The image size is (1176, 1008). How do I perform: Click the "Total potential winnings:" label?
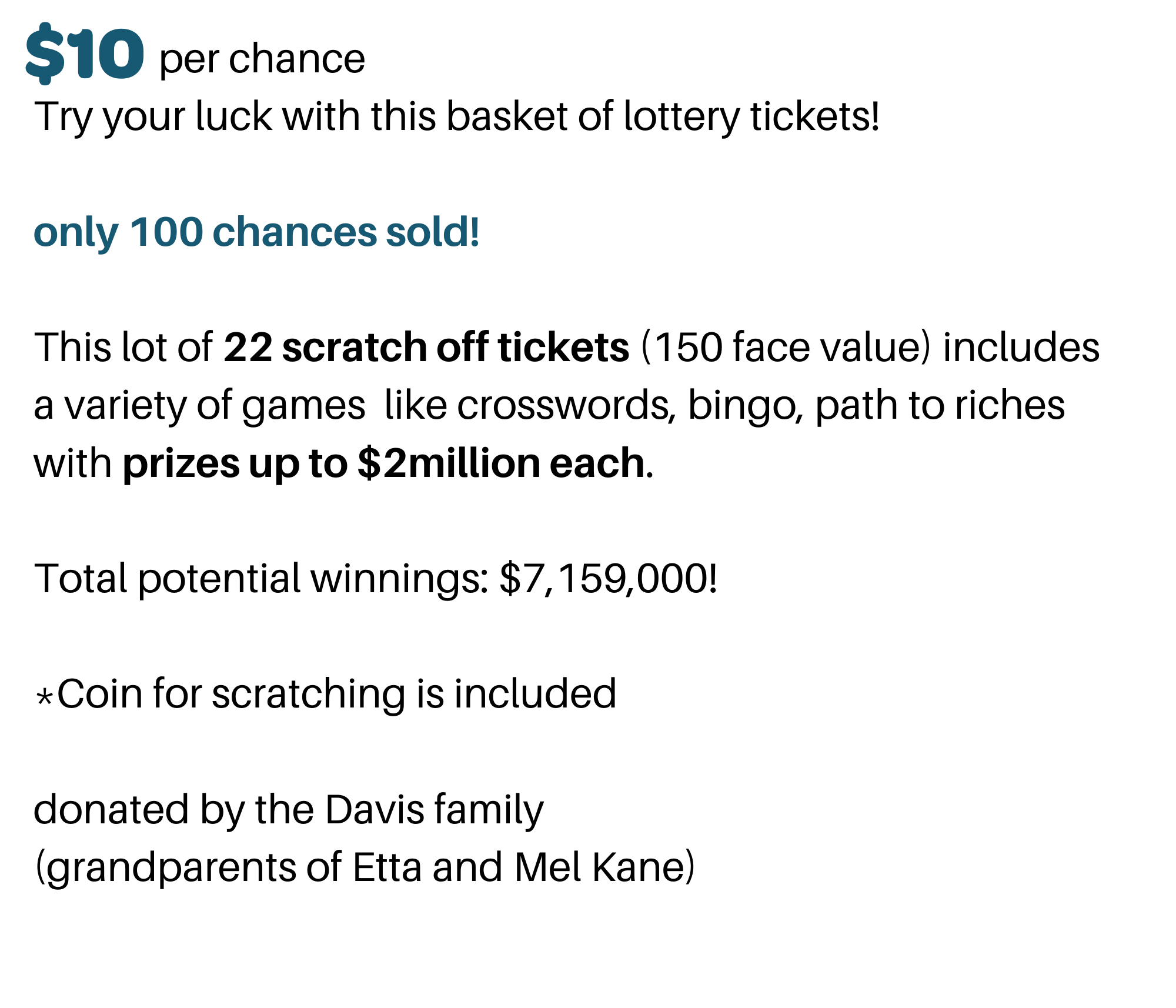[261, 579]
